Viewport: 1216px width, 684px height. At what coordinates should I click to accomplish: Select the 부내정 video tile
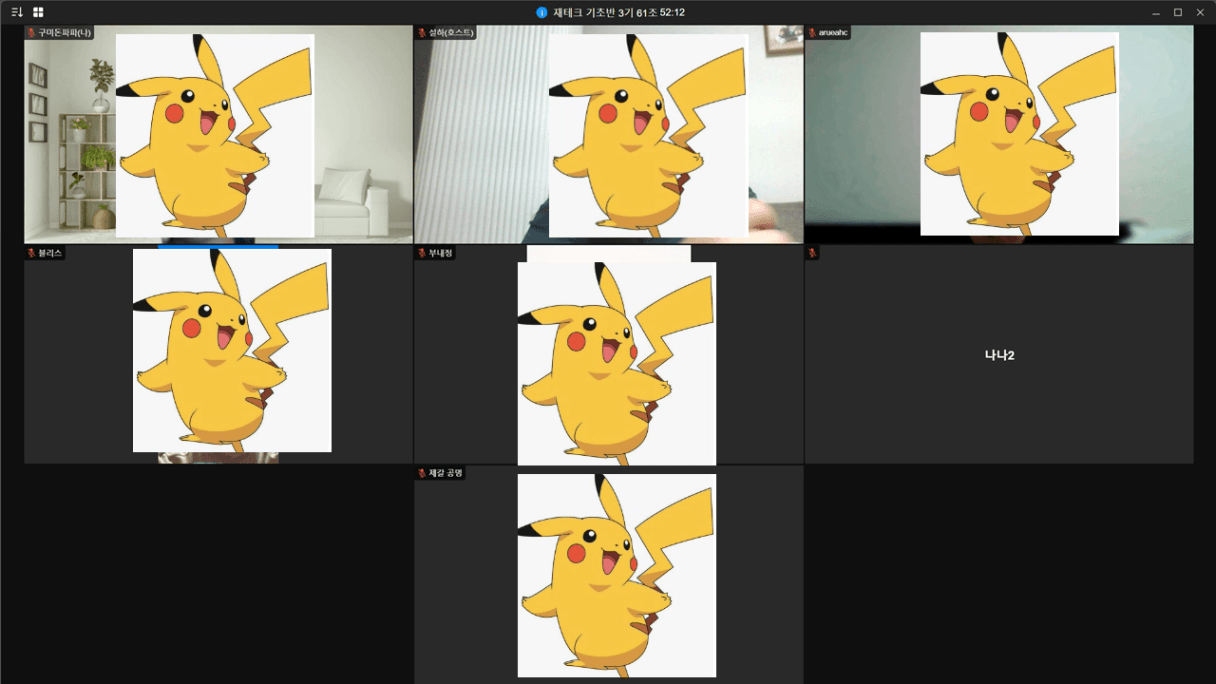pos(608,354)
